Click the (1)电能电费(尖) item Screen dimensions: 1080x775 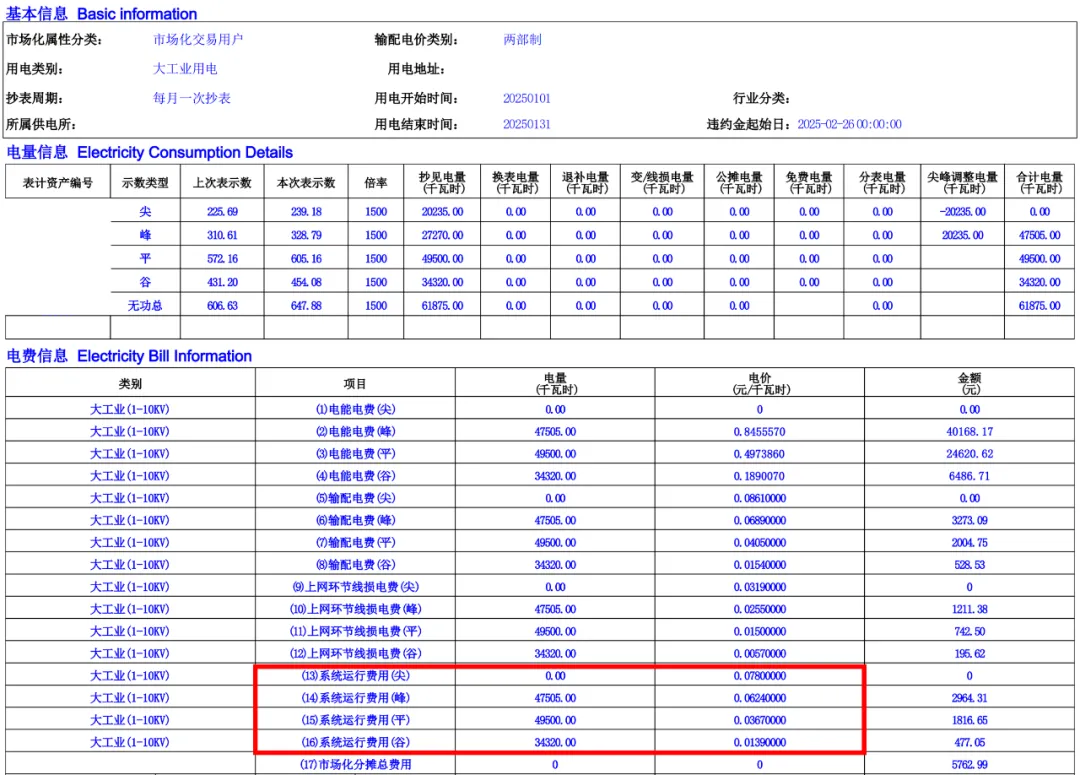coord(355,410)
